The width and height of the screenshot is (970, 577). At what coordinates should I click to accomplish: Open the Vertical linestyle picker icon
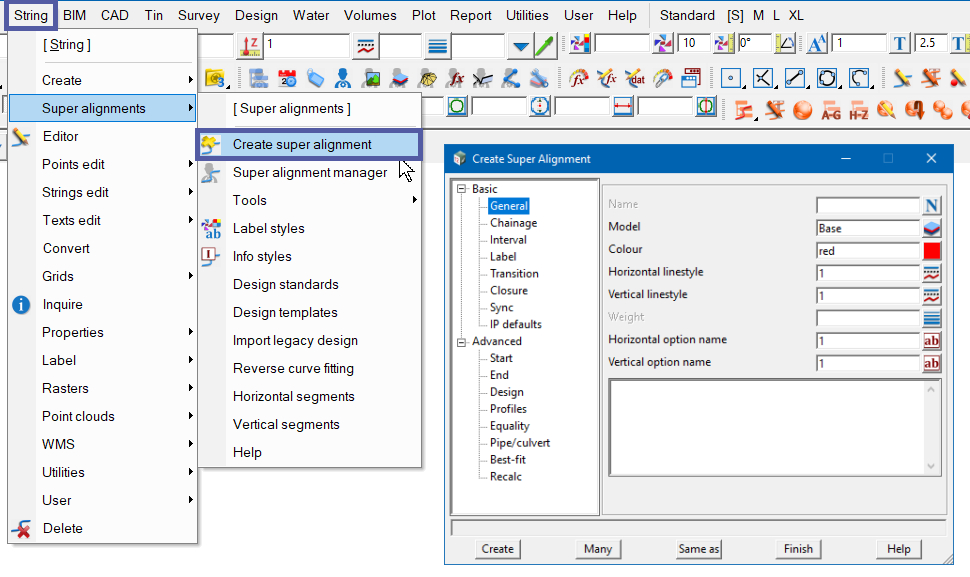pyautogui.click(x=932, y=295)
